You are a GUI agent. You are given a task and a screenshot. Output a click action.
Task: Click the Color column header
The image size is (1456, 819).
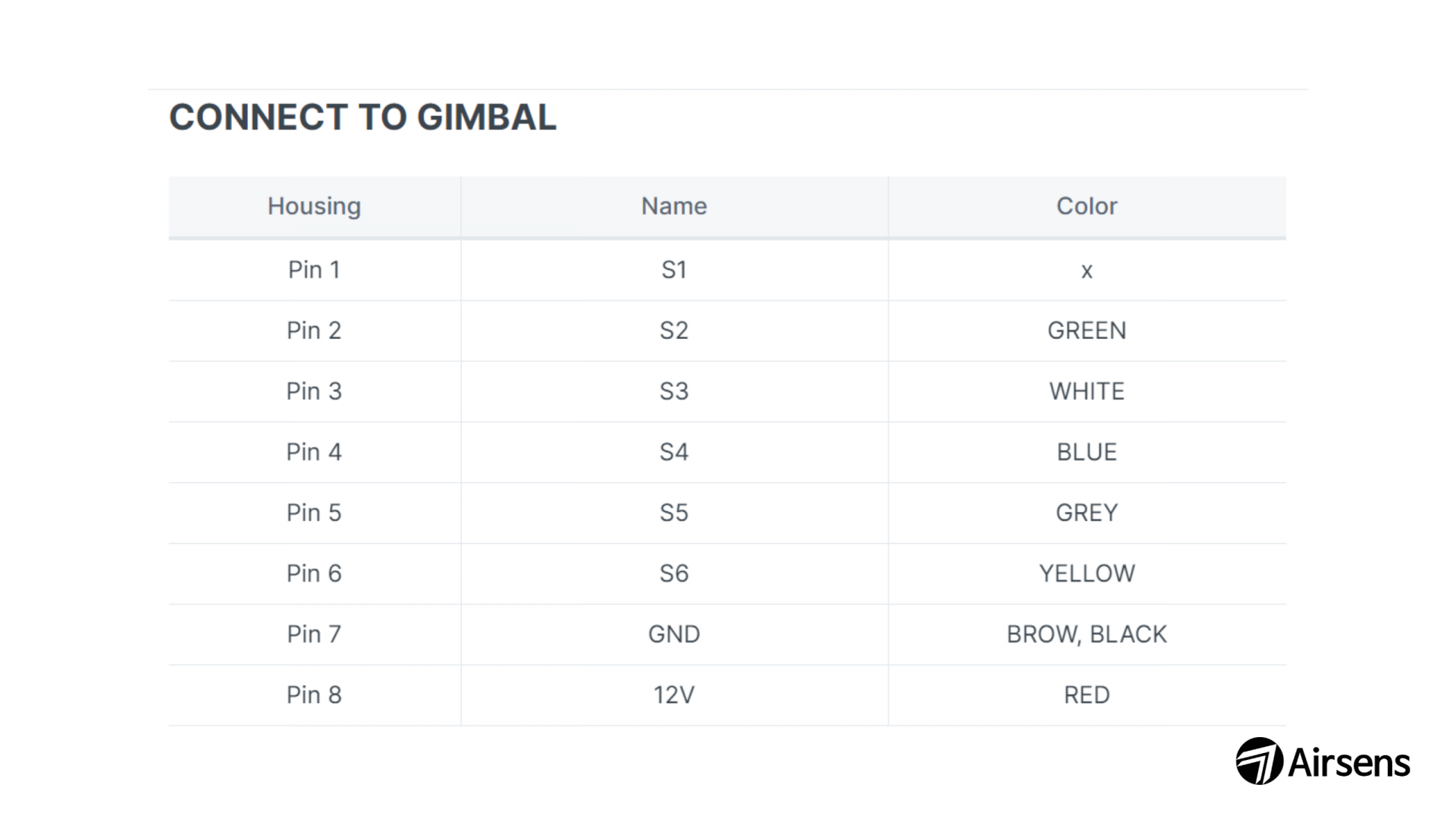[1087, 206]
